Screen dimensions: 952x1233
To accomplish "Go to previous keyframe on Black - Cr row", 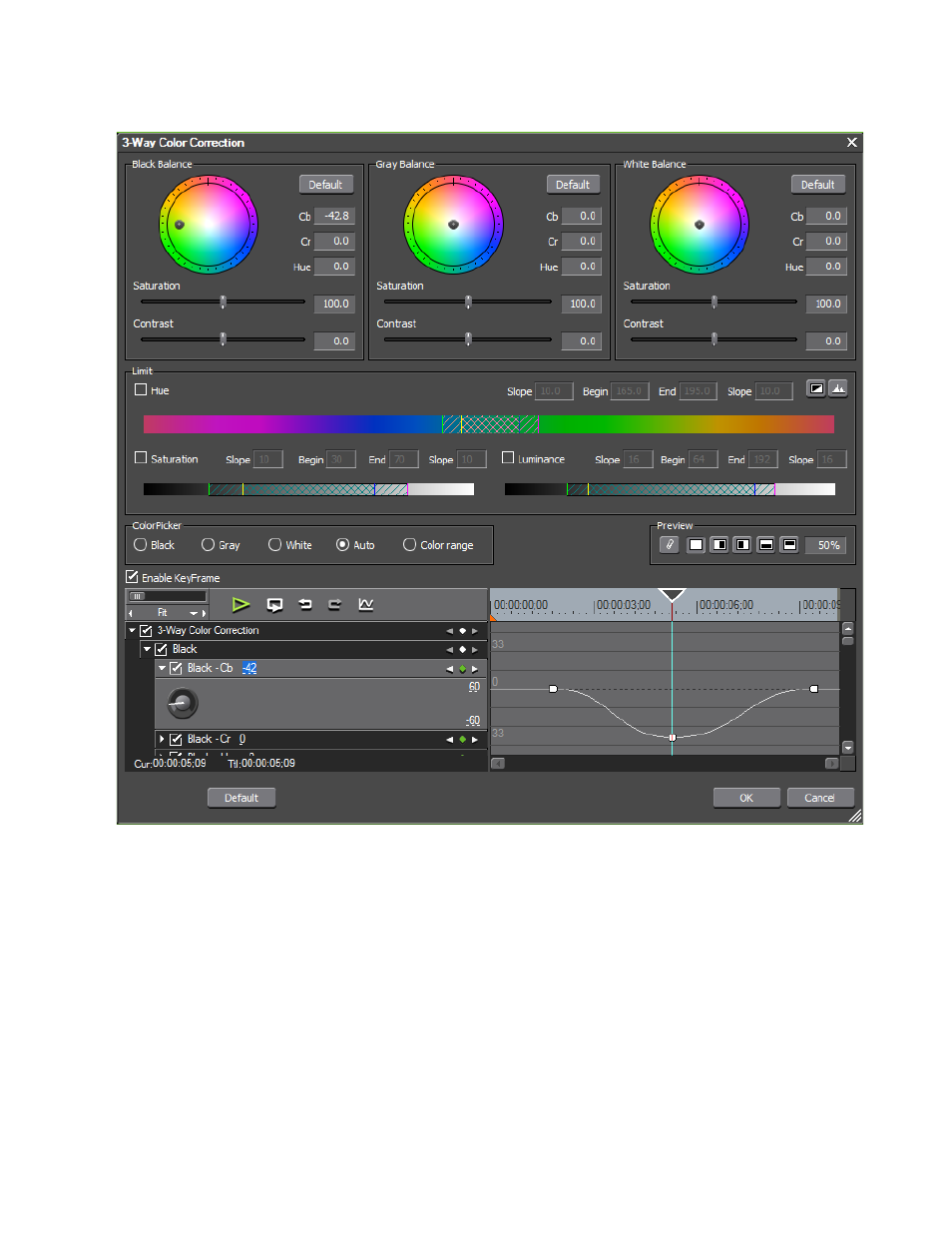I will [449, 740].
